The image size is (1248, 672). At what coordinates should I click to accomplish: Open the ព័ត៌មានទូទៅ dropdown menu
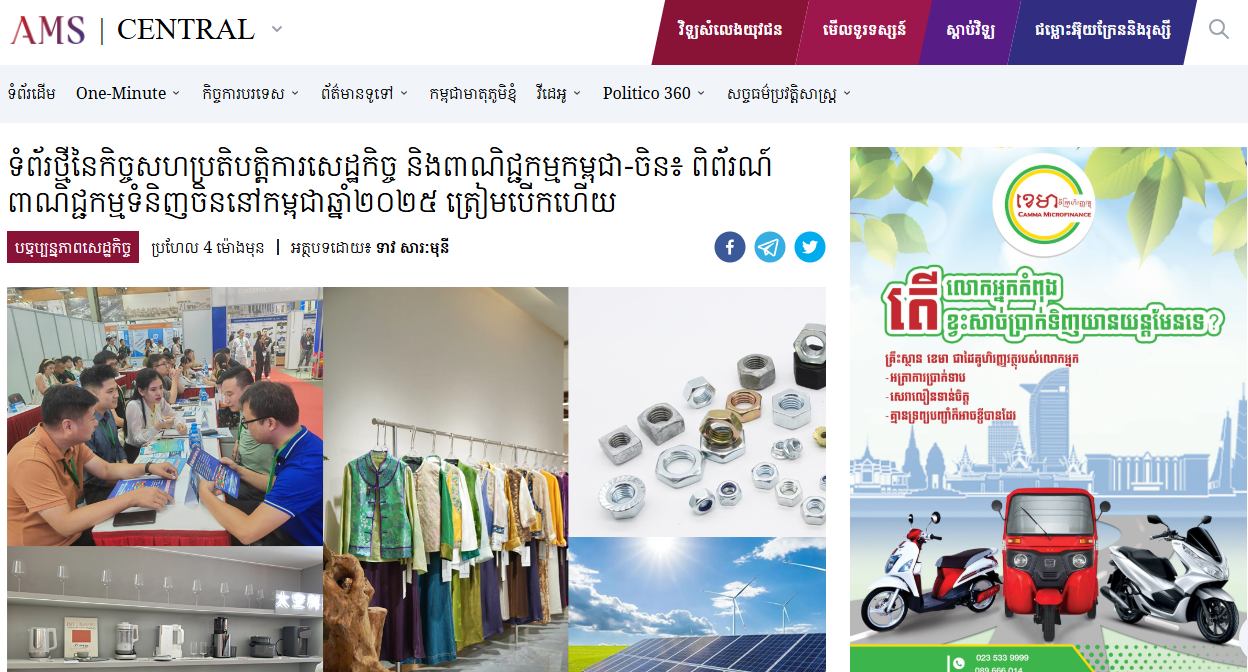(x=365, y=93)
